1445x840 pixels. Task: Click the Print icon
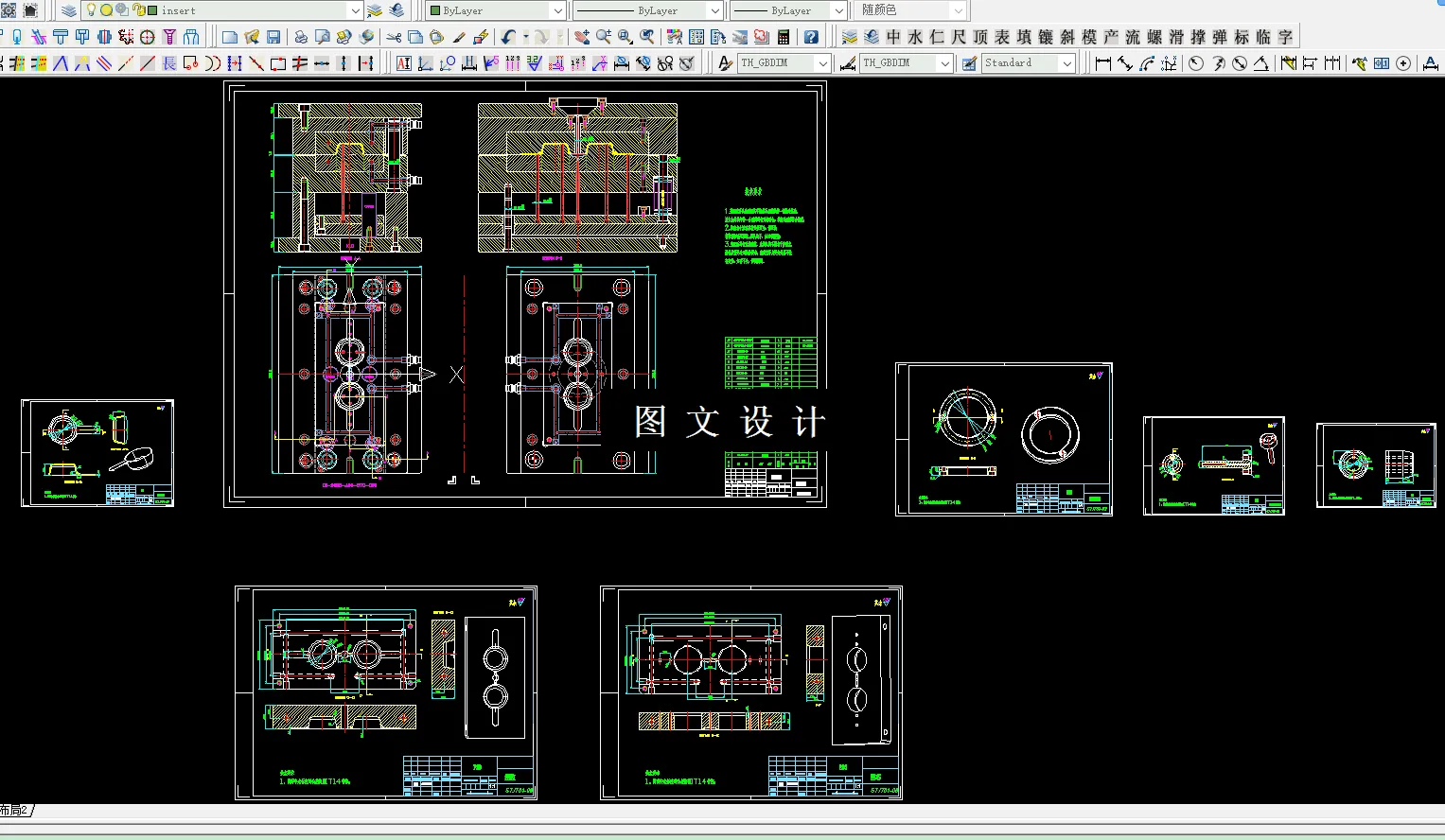tap(301, 37)
